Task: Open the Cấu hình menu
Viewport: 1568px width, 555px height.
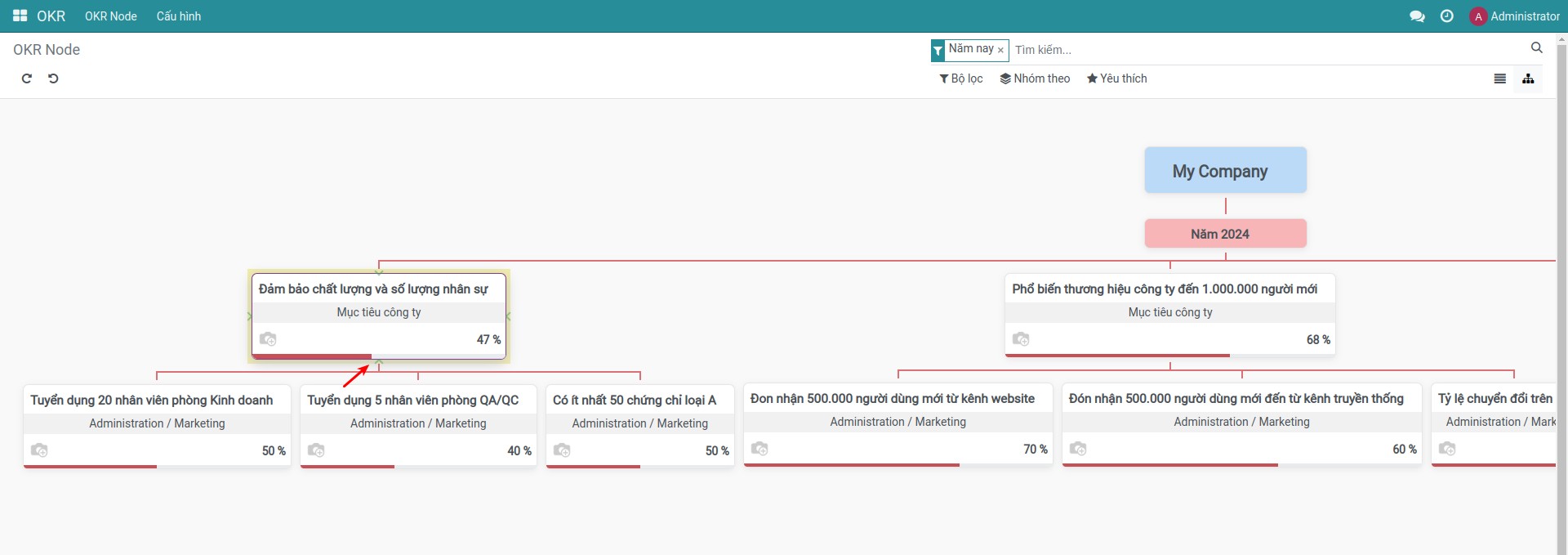Action: pyautogui.click(x=179, y=16)
